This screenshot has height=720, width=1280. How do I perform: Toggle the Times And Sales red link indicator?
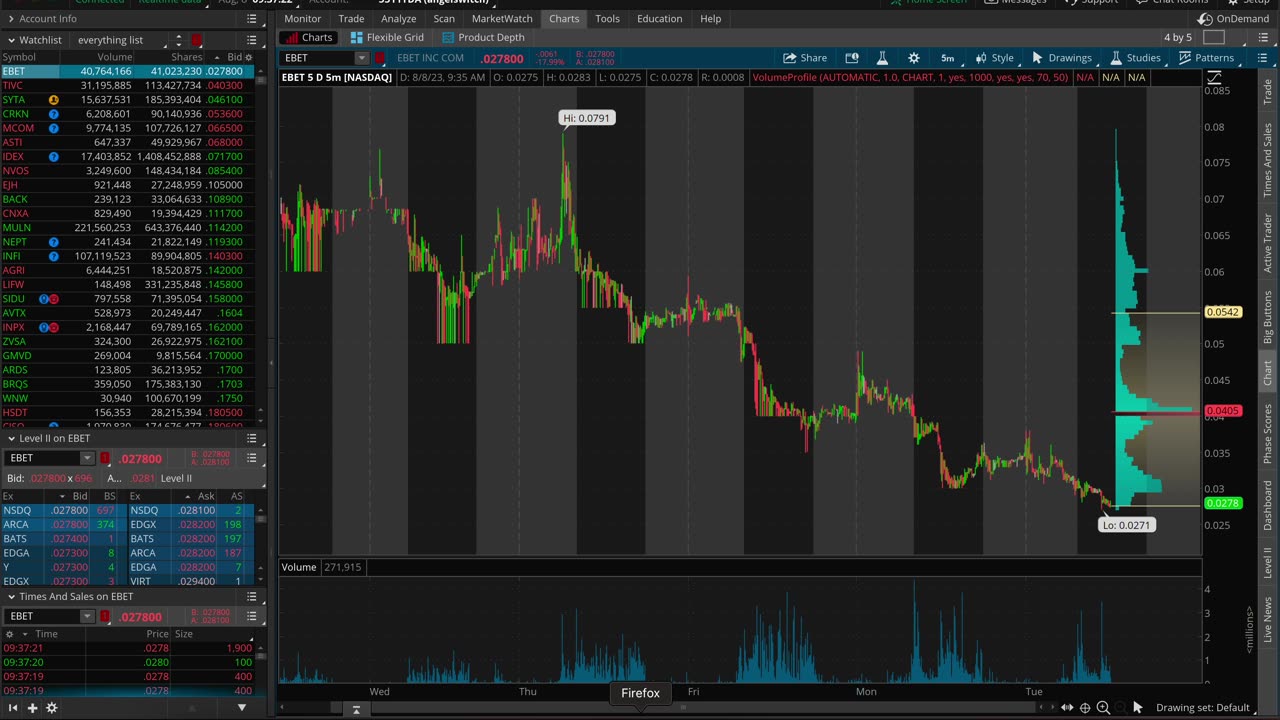104,616
